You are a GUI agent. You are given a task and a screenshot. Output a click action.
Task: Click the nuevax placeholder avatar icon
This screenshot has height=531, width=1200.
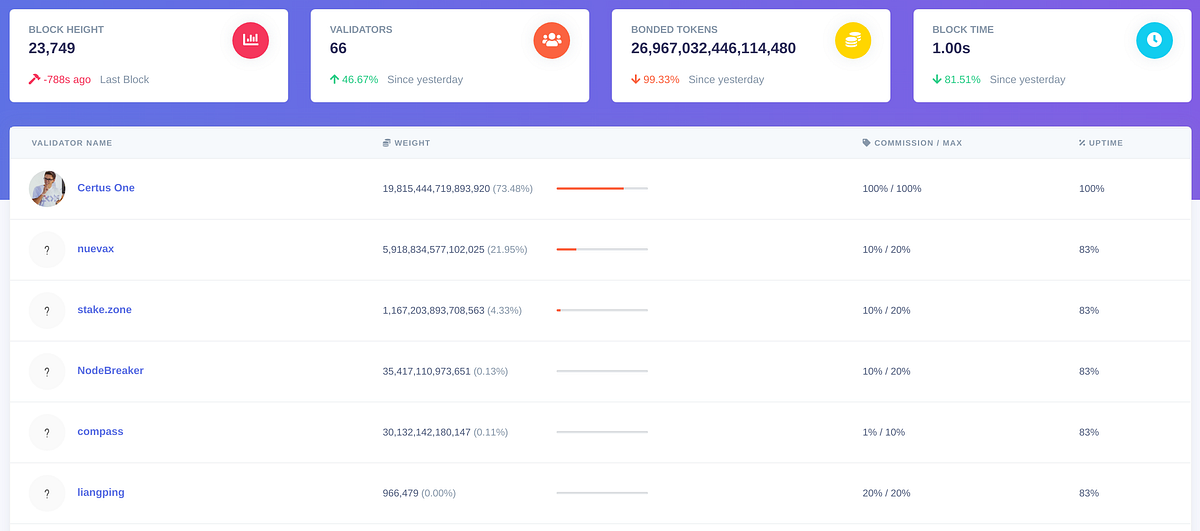(x=47, y=249)
